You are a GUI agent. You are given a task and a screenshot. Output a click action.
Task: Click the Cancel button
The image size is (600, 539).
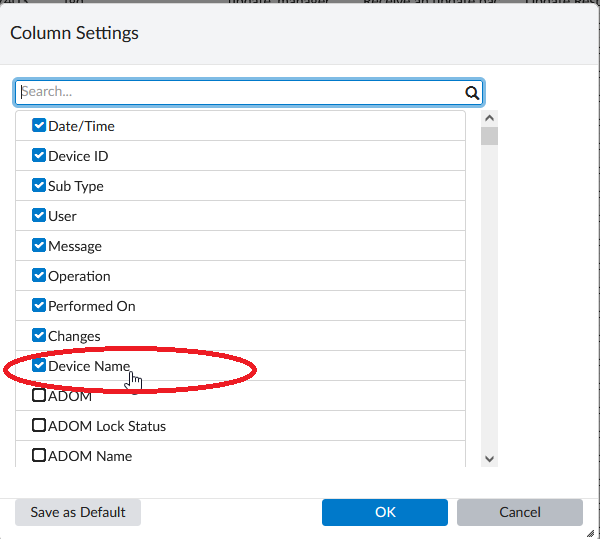coord(520,512)
